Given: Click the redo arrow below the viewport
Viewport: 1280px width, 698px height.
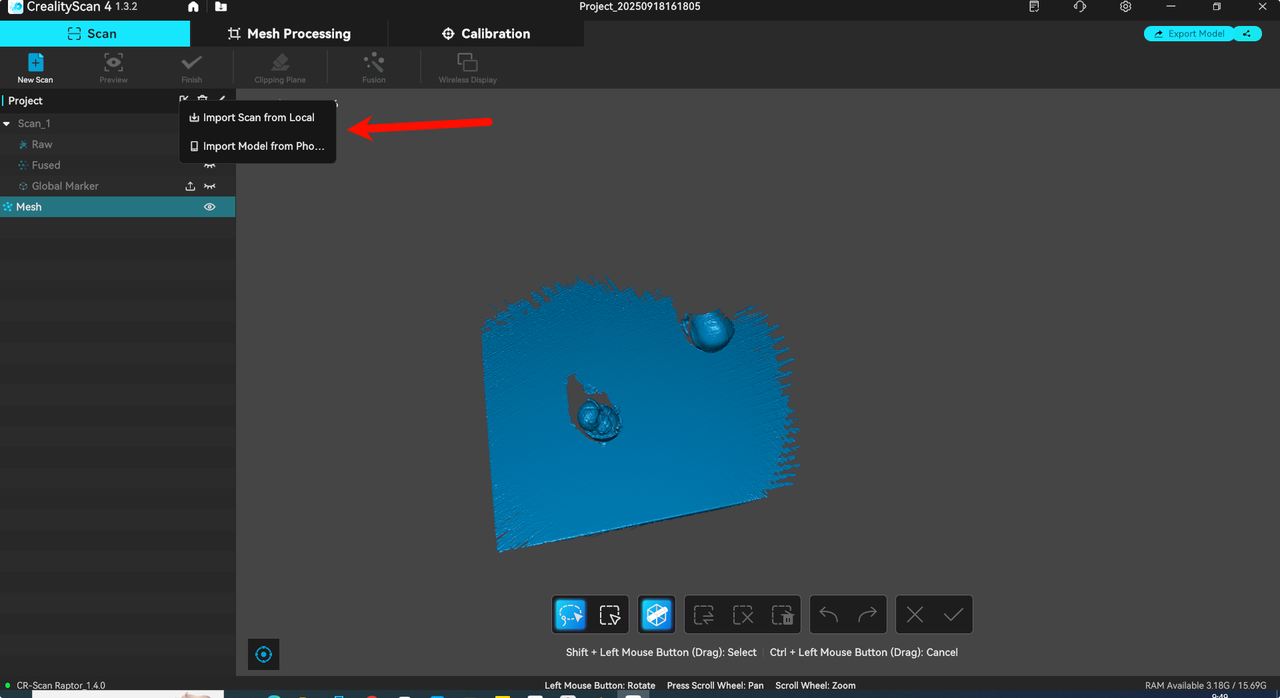Looking at the screenshot, I should [867, 614].
